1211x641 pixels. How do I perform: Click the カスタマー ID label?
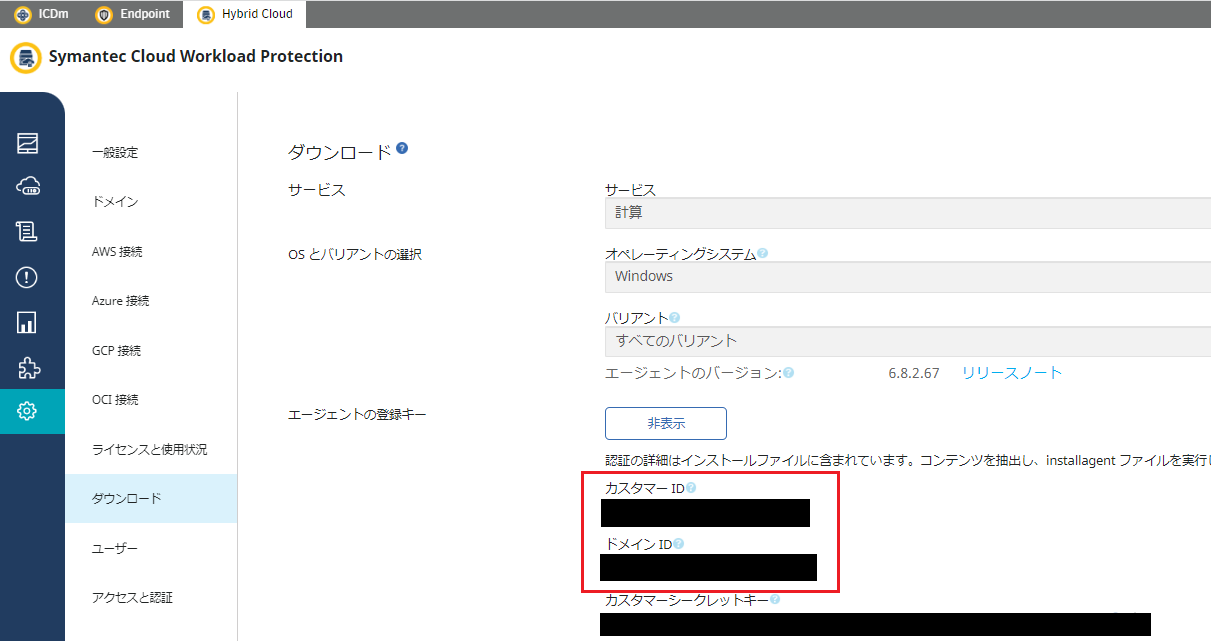[644, 489]
